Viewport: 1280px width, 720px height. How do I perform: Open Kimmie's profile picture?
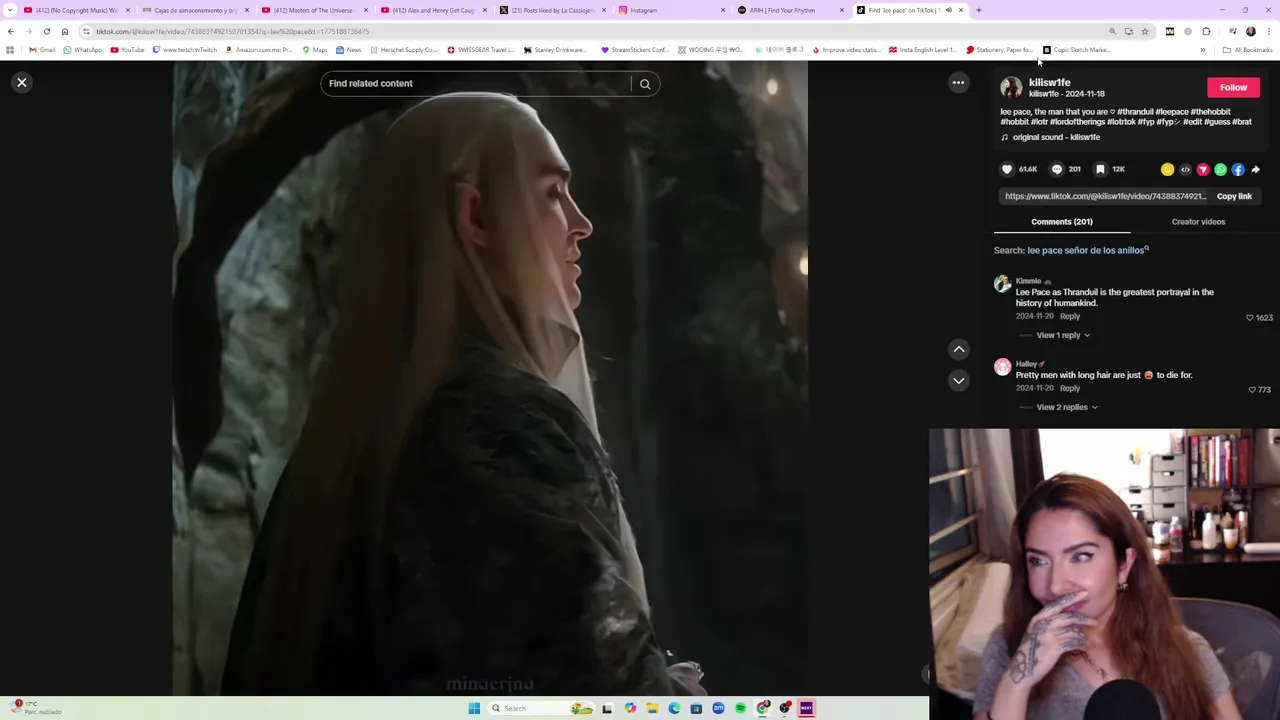point(1002,284)
